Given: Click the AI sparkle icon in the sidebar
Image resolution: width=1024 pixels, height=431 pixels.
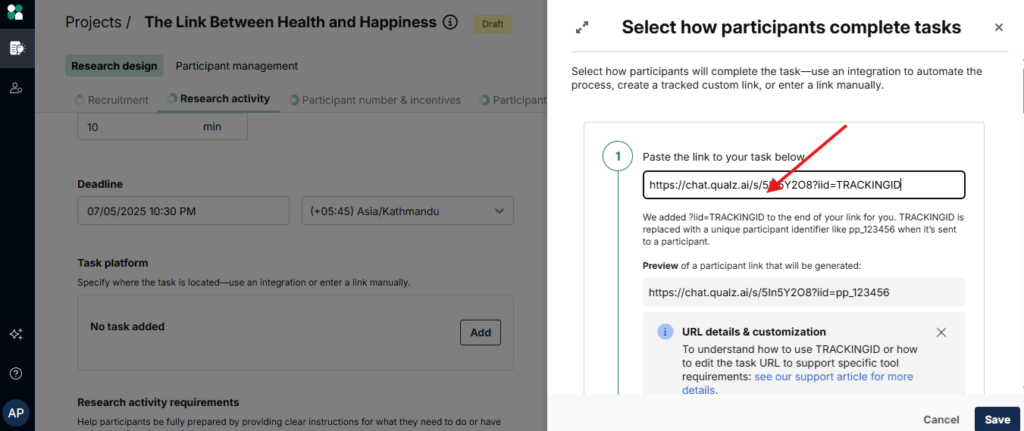Looking at the screenshot, I should pyautogui.click(x=16, y=334).
